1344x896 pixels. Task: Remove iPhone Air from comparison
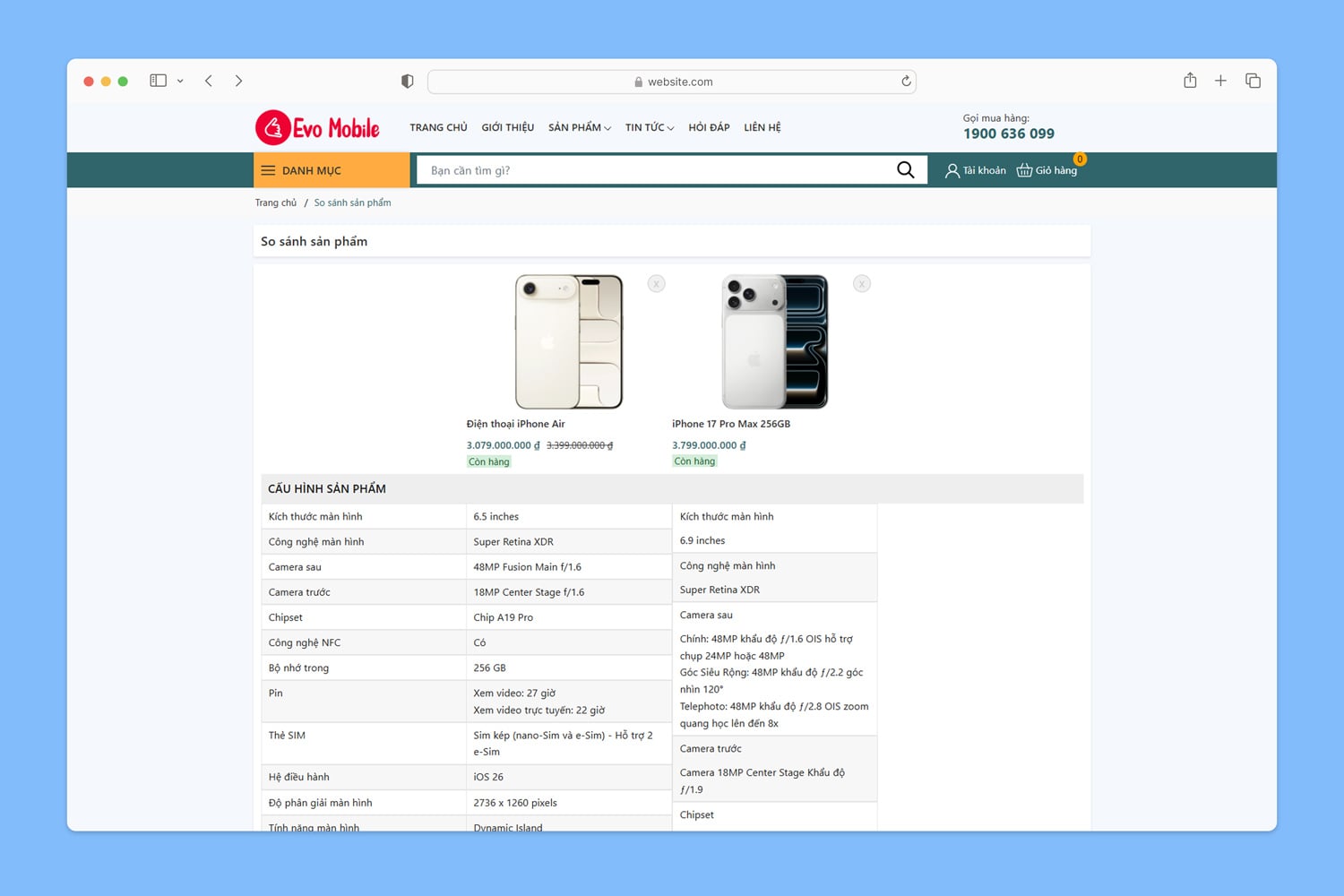[x=656, y=284]
